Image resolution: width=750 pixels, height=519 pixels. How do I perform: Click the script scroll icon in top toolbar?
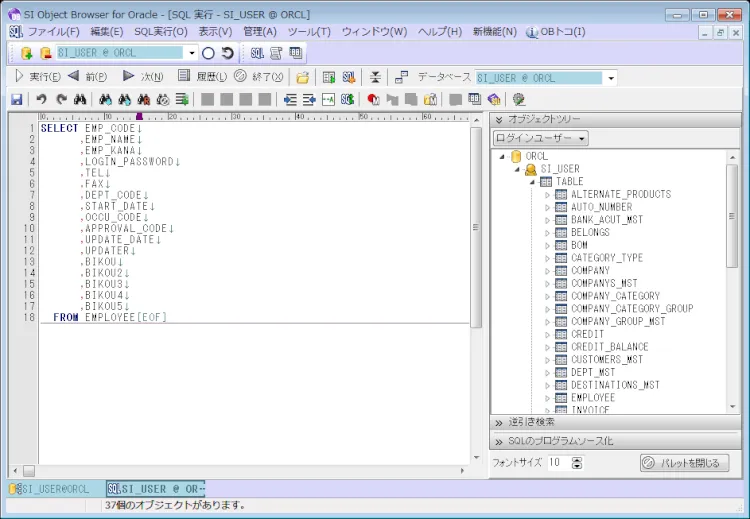276,53
